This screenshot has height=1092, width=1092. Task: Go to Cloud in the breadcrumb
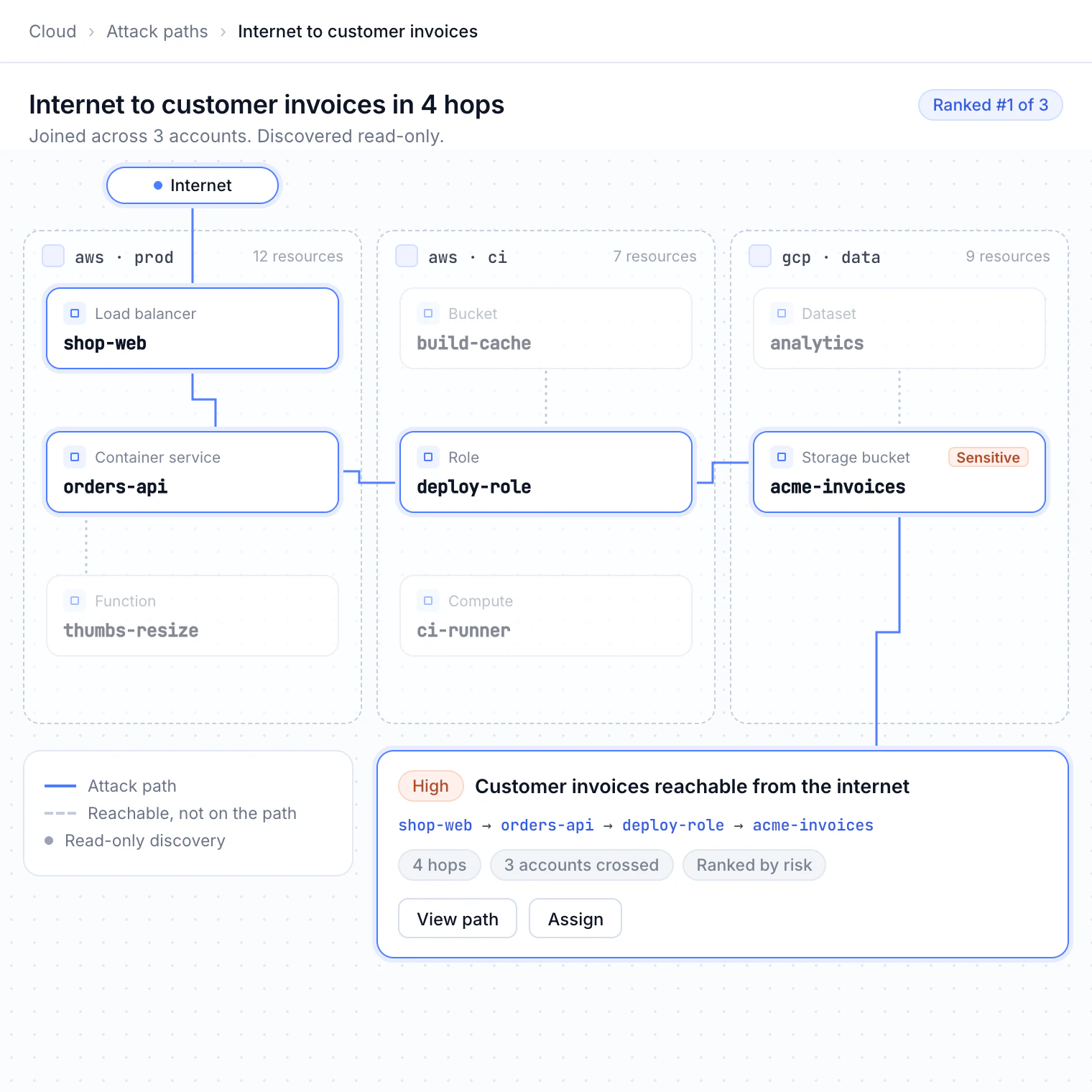pyautogui.click(x=52, y=32)
